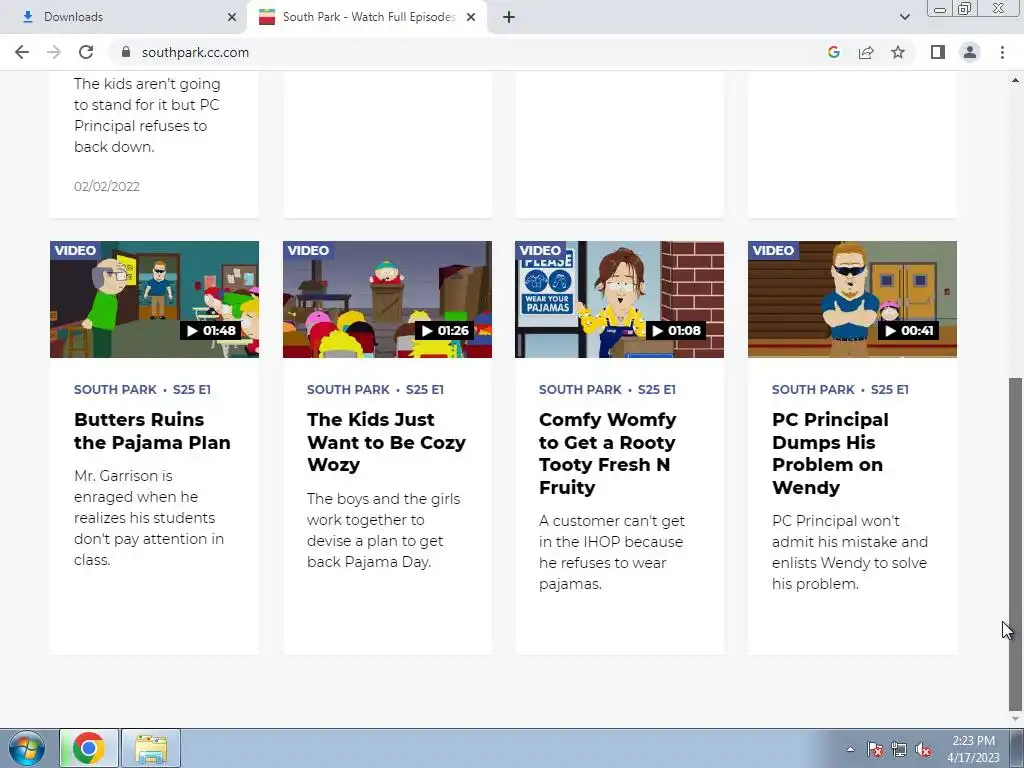
Task: Open the Cartman podium video thumbnail
Action: tap(387, 299)
